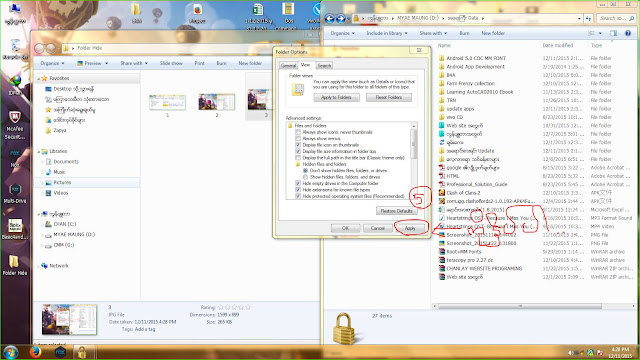Click the Windows Start button
The width and height of the screenshot is (640, 360).
(11, 352)
